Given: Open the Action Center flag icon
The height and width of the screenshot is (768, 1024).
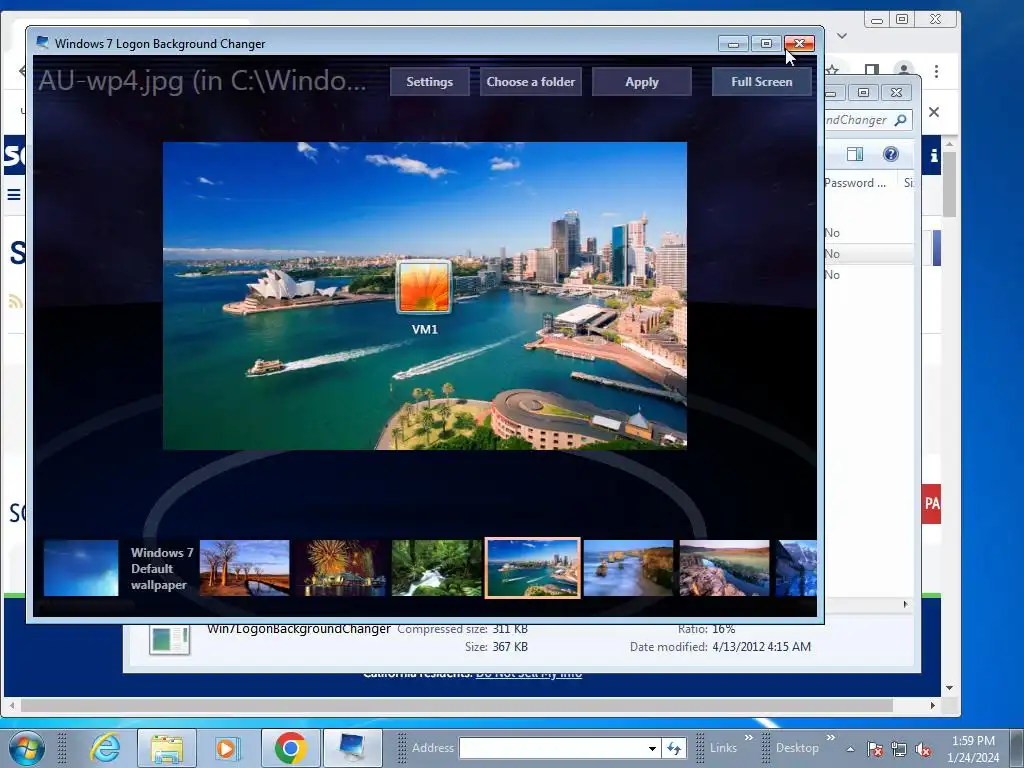Looking at the screenshot, I should click(874, 749).
